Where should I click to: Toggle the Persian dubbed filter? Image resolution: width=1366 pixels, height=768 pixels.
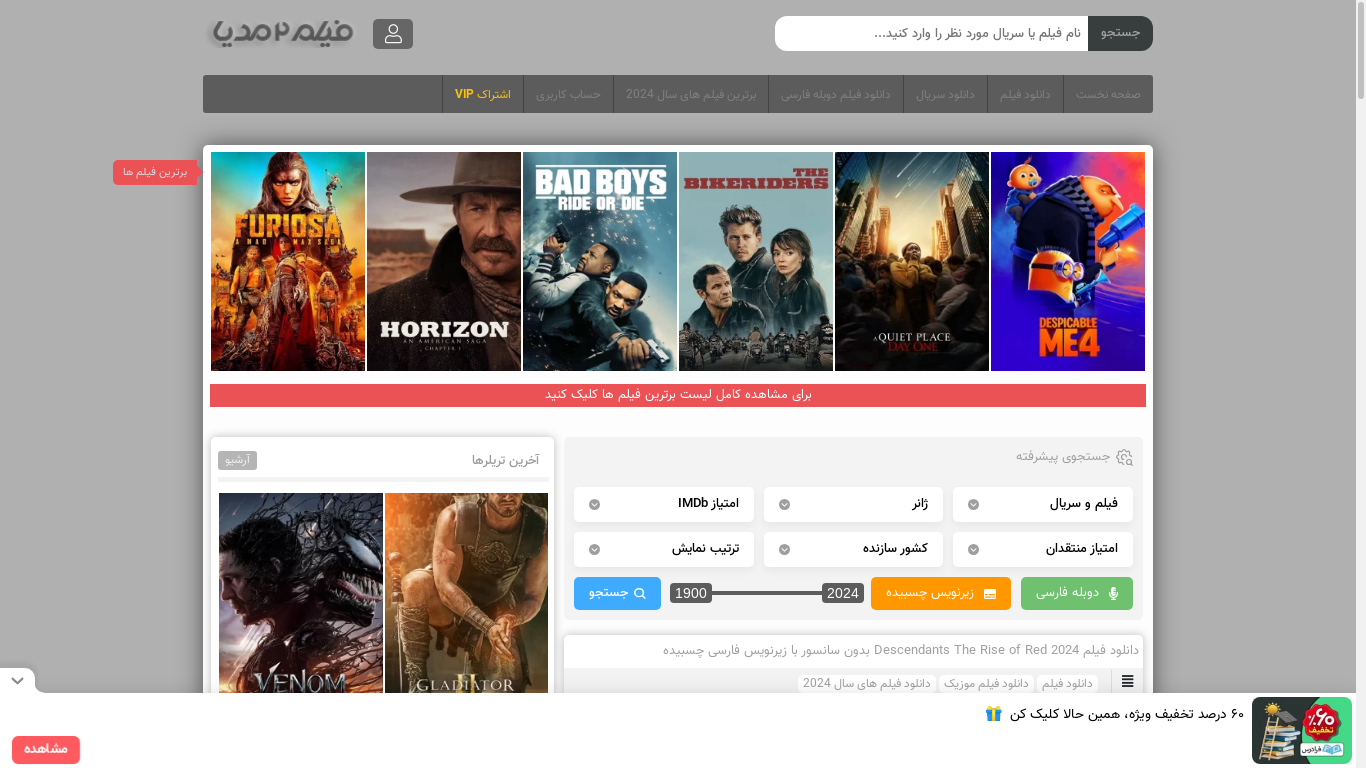tap(1077, 593)
